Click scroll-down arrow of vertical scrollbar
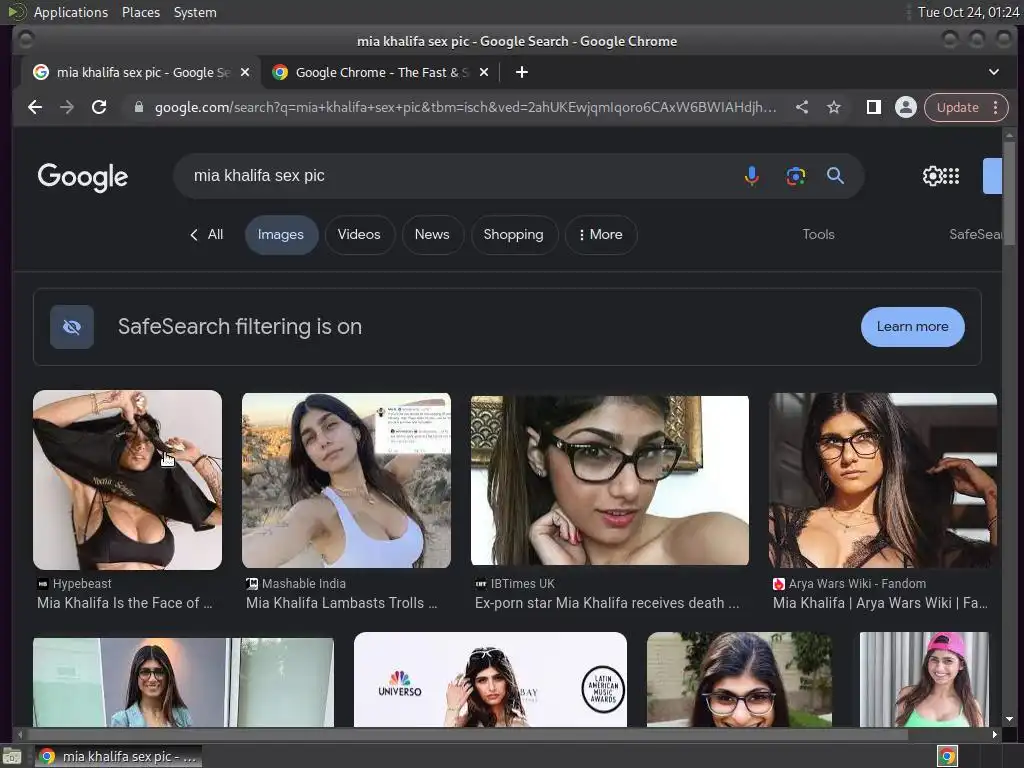 [1010, 720]
